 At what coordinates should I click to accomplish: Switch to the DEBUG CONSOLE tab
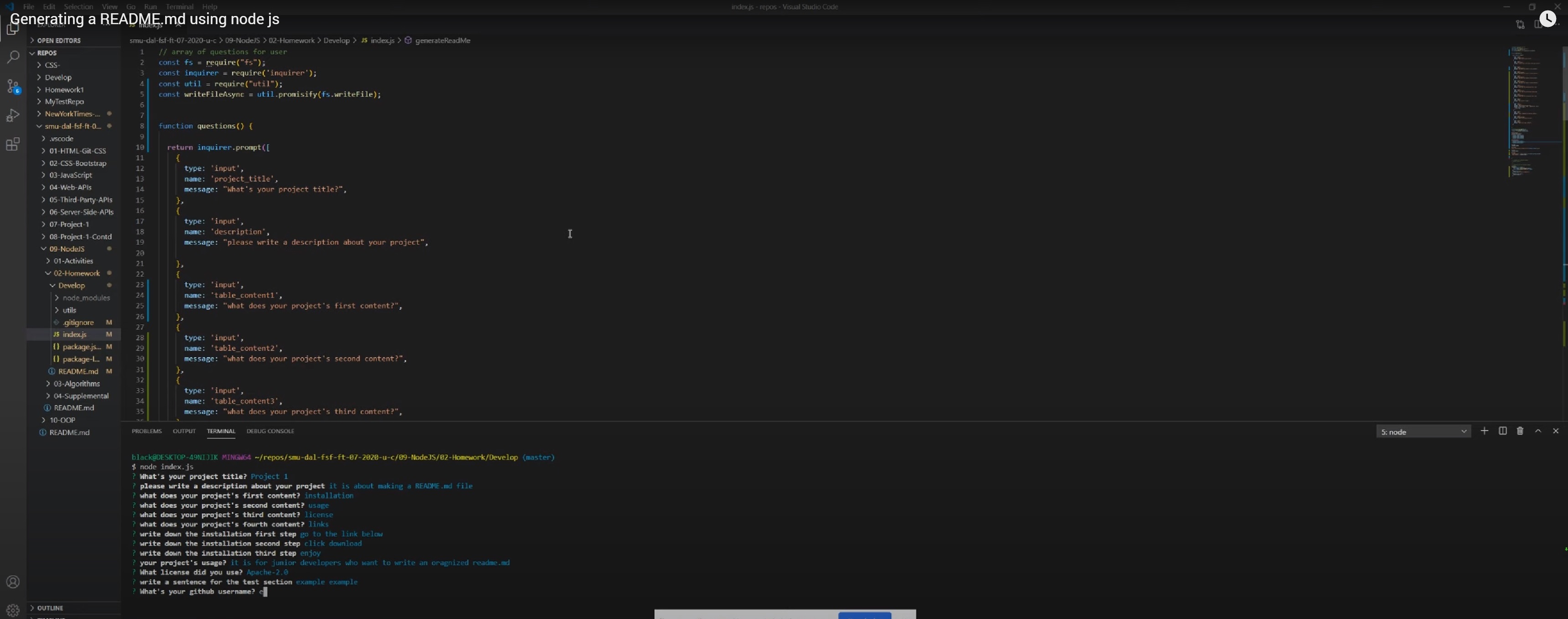pyautogui.click(x=270, y=431)
